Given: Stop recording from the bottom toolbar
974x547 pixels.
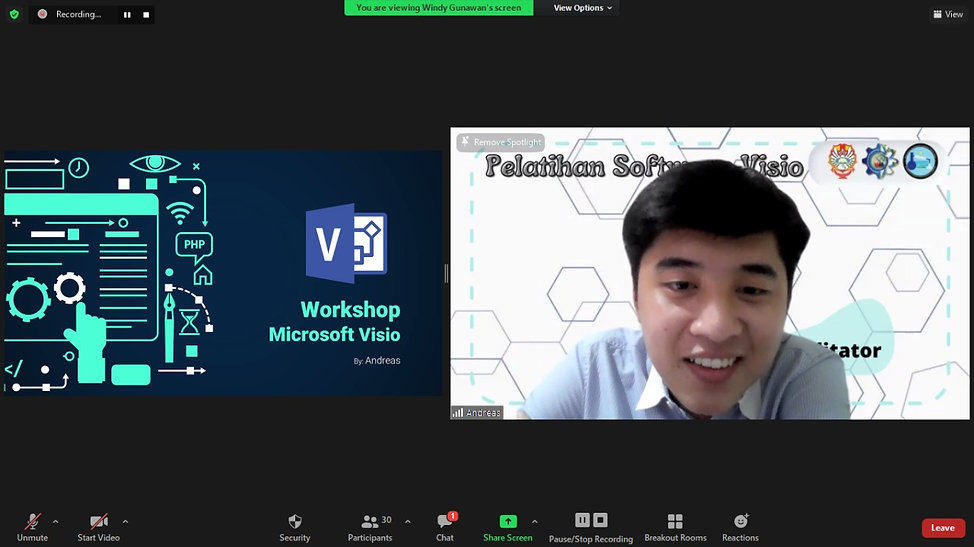Looking at the screenshot, I should coord(600,520).
